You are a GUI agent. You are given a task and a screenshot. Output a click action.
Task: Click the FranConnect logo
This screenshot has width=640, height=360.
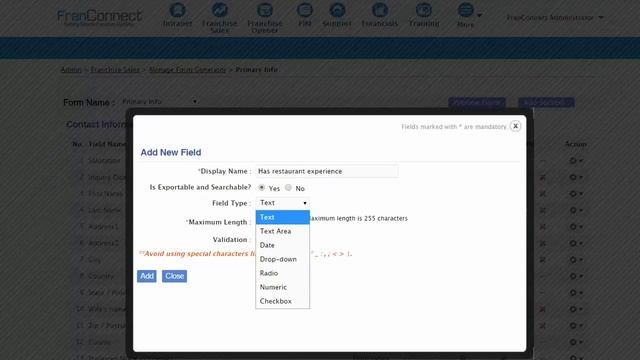click(x=99, y=17)
